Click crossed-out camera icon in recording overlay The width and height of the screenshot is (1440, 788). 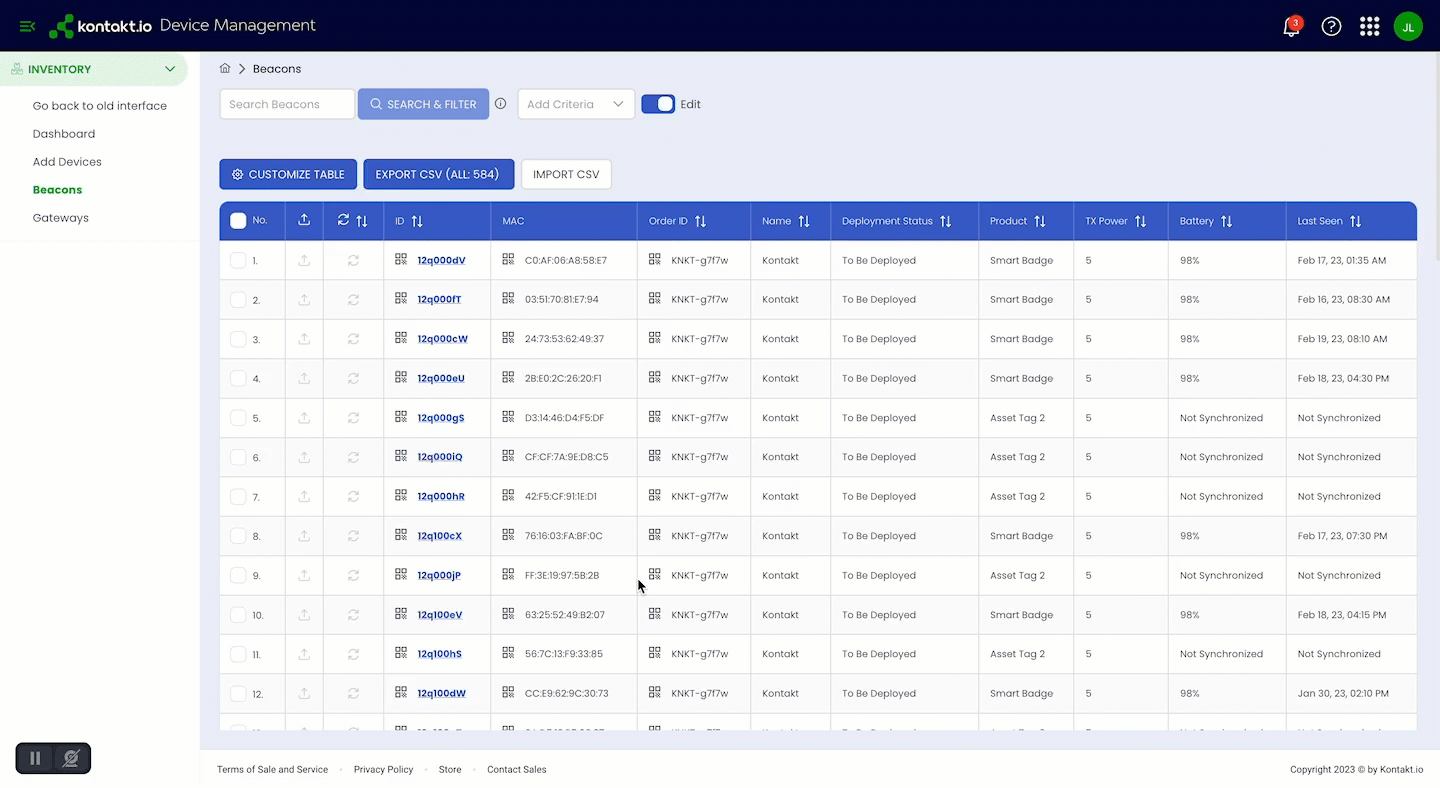[x=71, y=758]
